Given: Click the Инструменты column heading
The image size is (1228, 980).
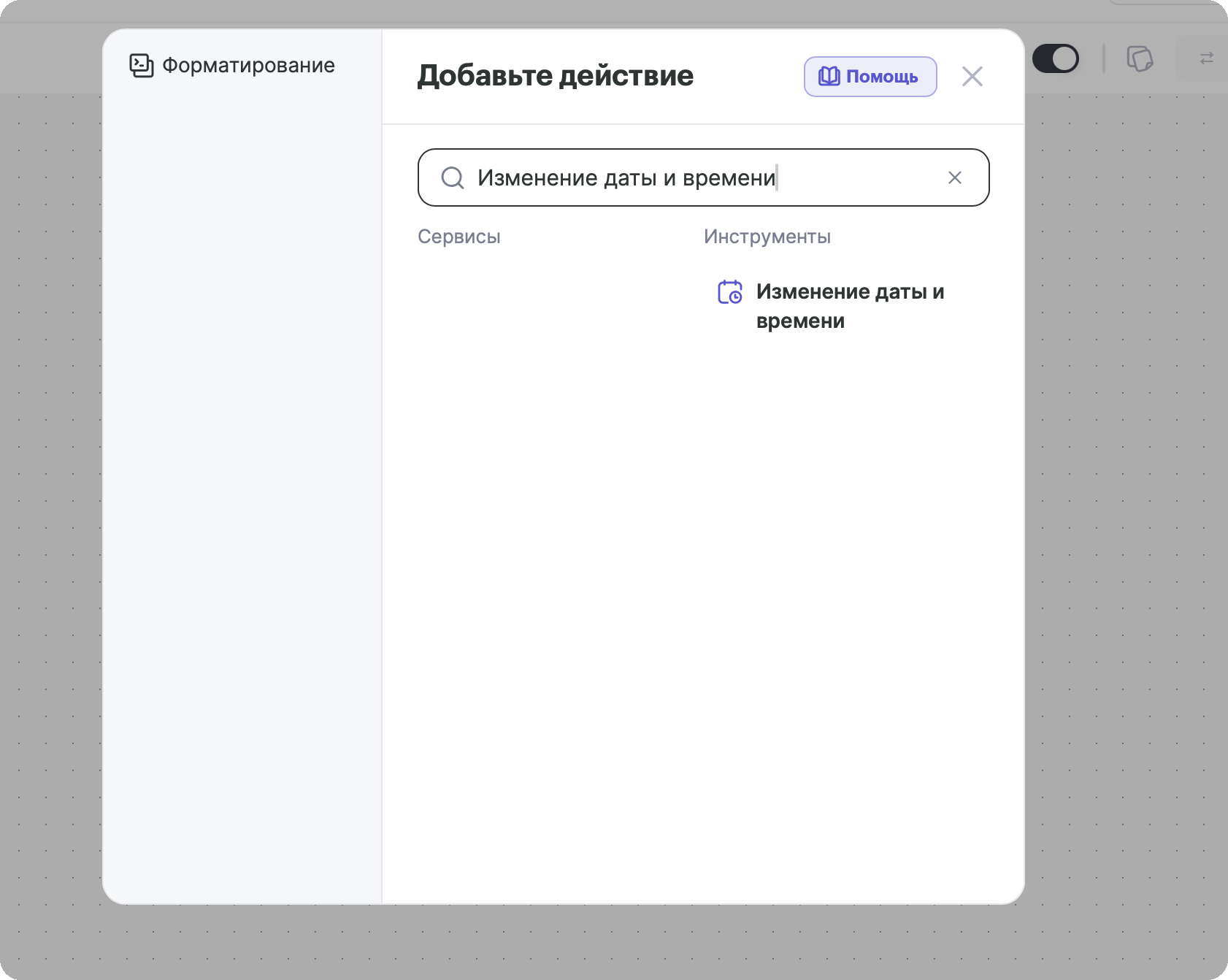Looking at the screenshot, I should click(767, 237).
